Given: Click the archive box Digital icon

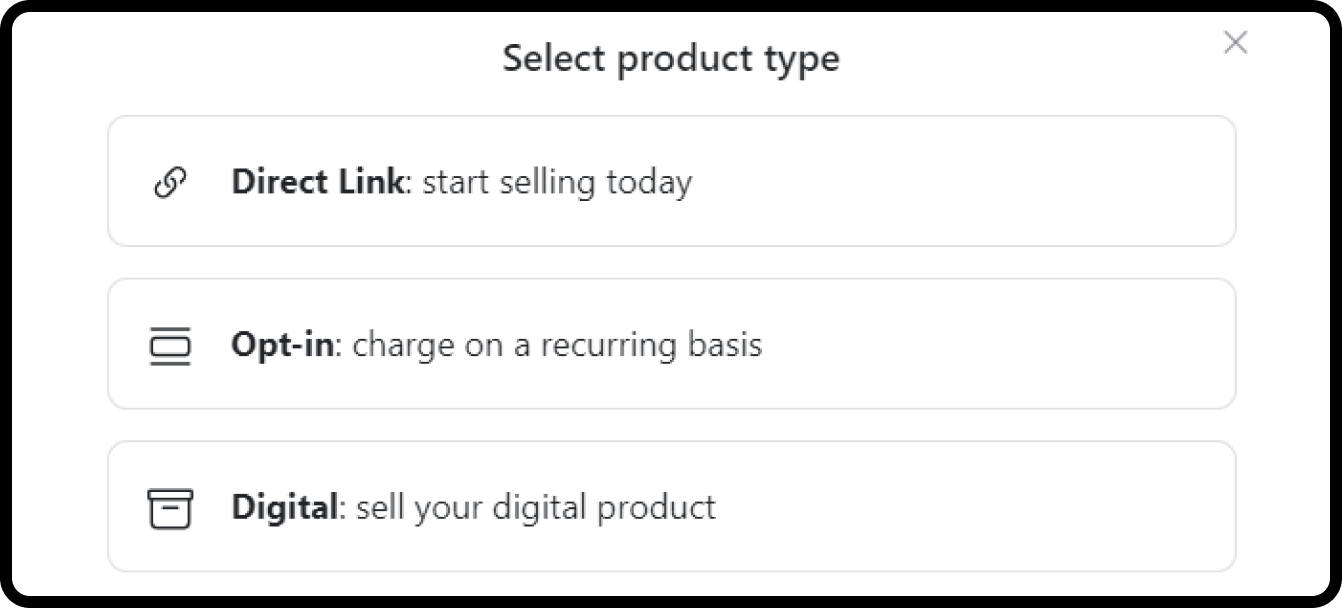Looking at the screenshot, I should (170, 508).
